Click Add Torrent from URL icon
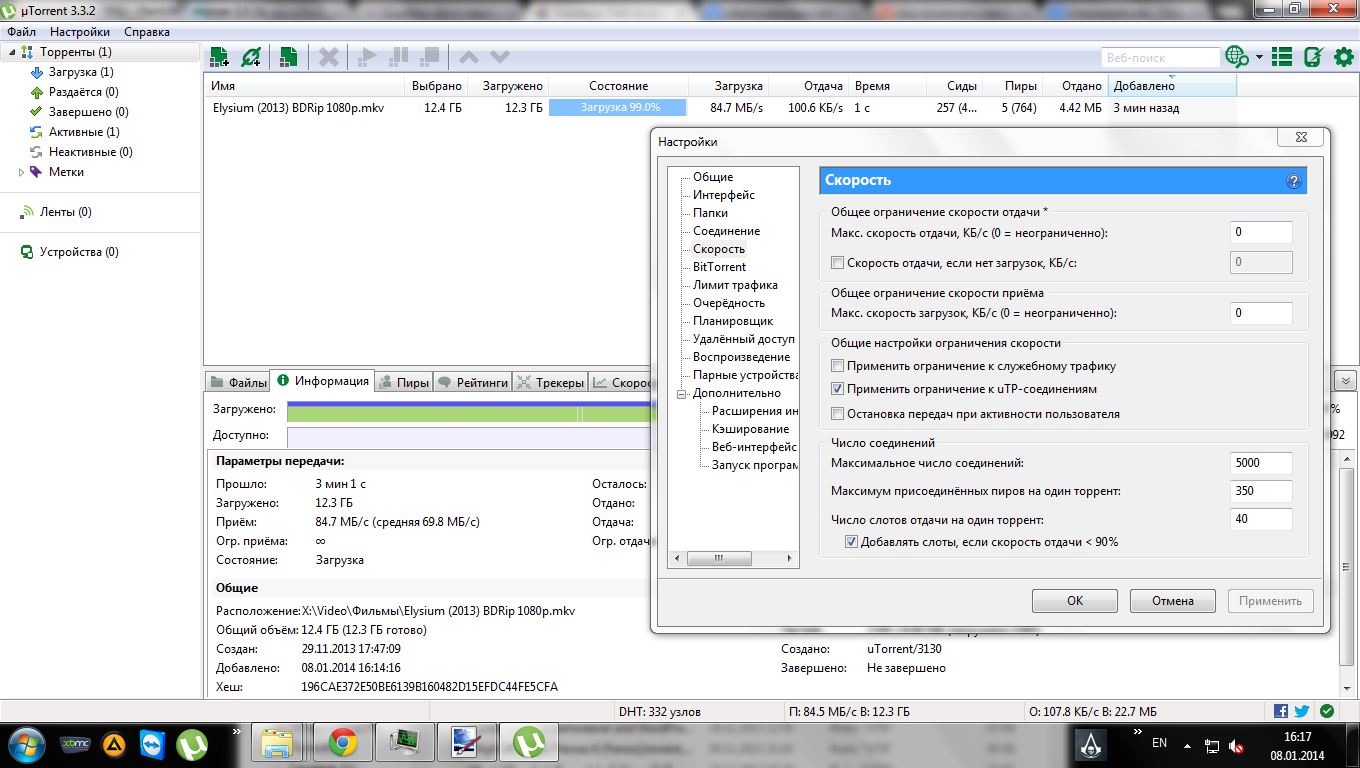1360x768 pixels. point(251,56)
